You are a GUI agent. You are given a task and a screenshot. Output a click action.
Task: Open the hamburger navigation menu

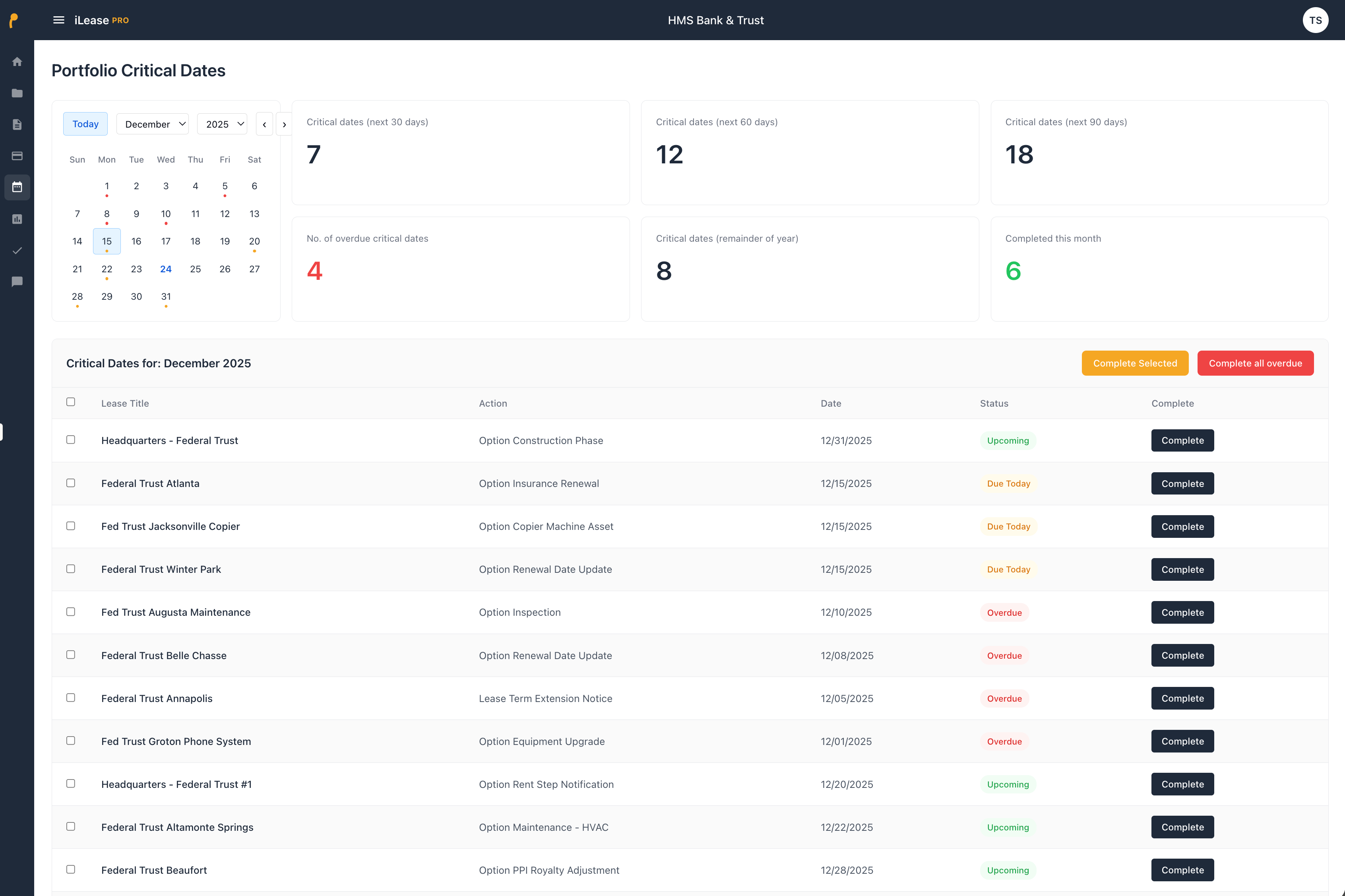click(58, 19)
